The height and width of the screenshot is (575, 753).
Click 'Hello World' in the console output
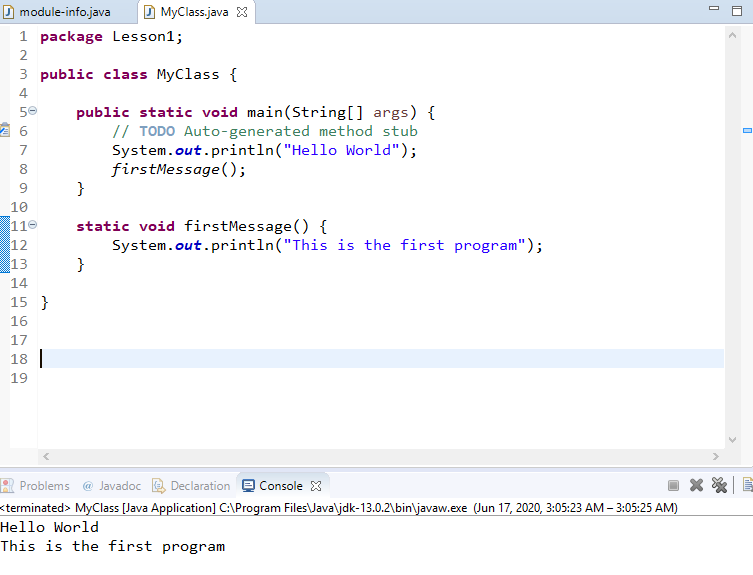pyautogui.click(x=49, y=527)
